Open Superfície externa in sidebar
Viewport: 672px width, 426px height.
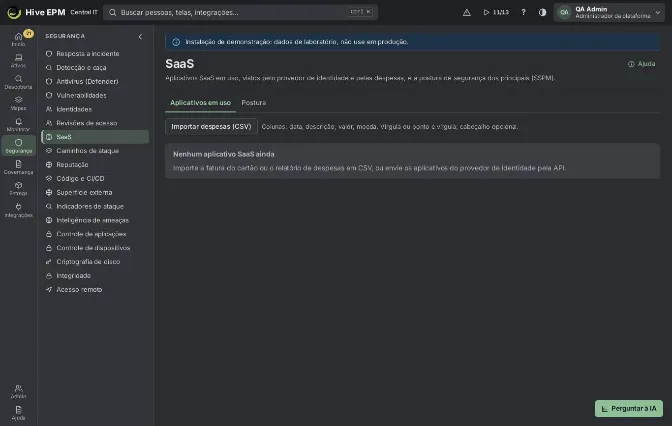95,192
